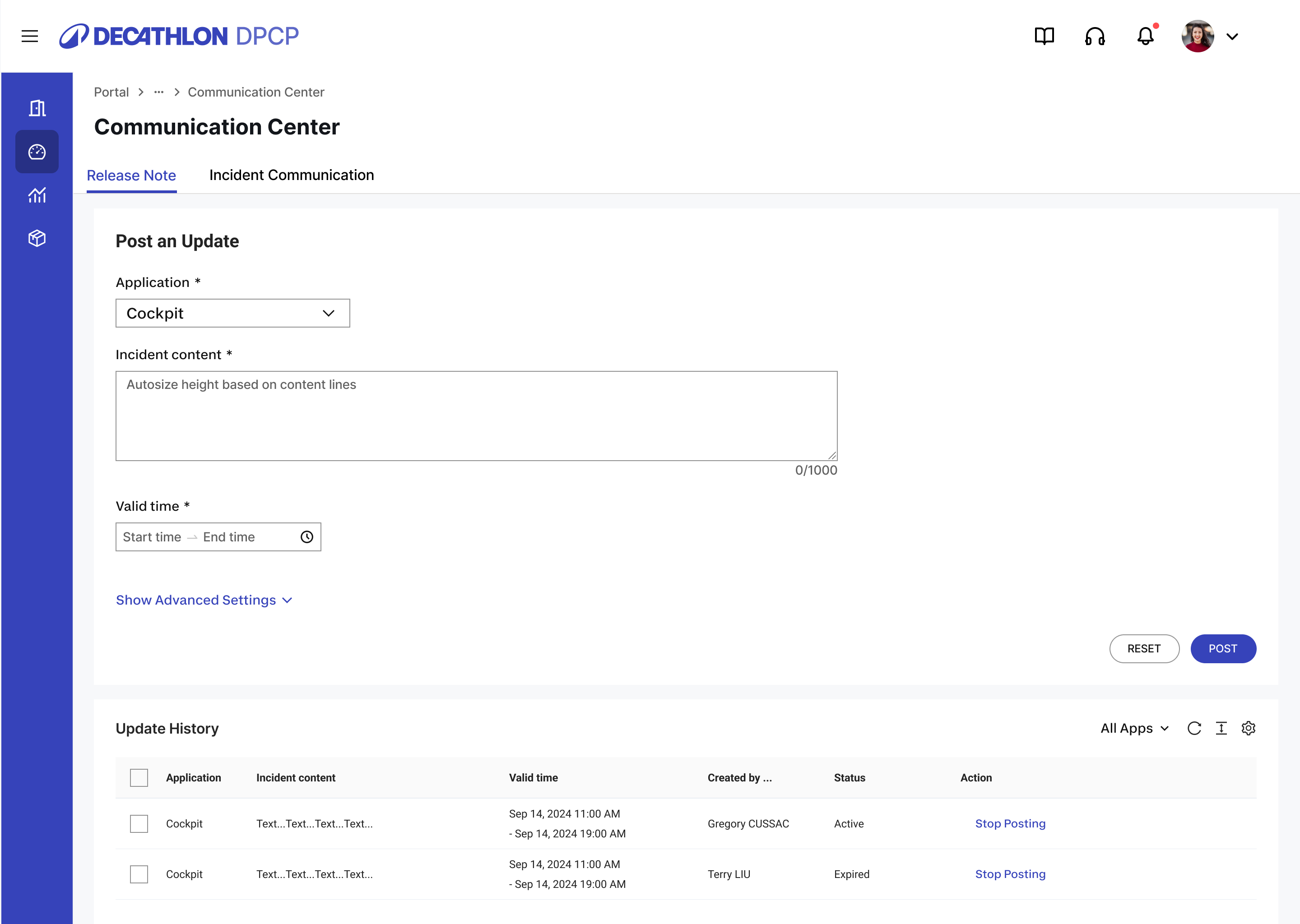
Task: Click the Terry LIU name cell
Action: 729,874
